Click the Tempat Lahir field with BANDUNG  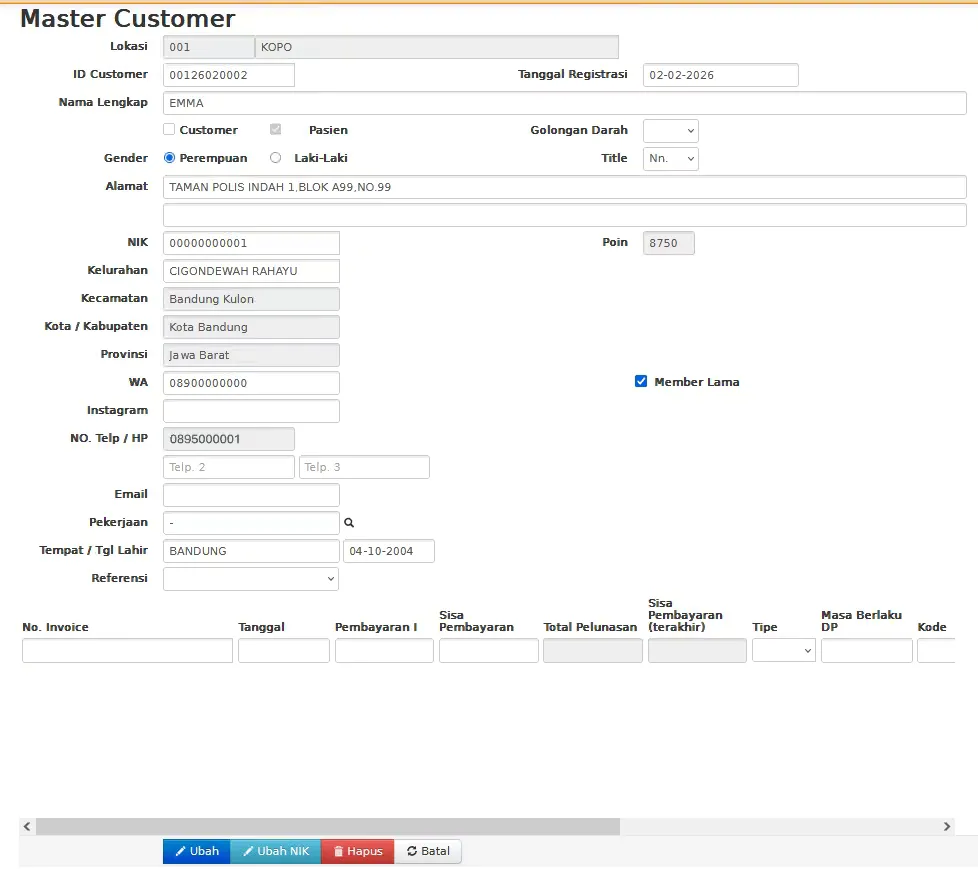(x=251, y=551)
